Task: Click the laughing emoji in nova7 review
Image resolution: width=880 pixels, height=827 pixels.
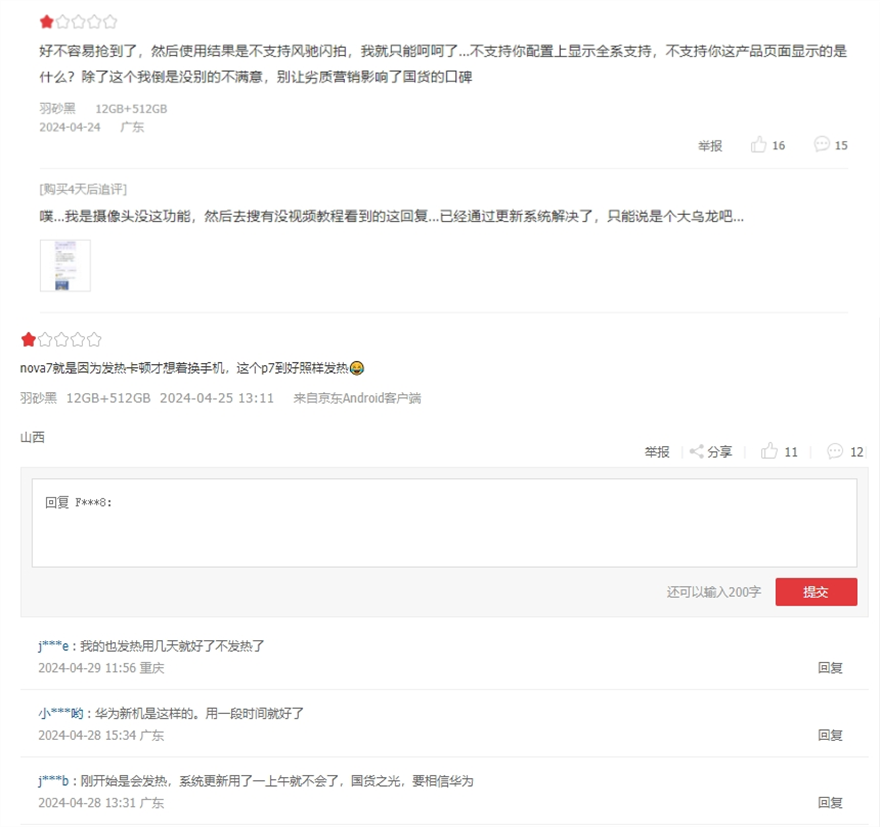Action: (x=356, y=368)
